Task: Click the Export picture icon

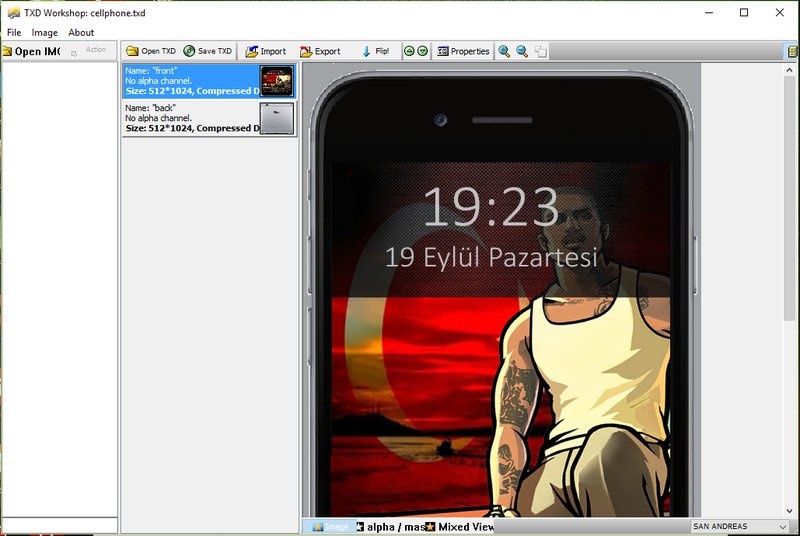Action: (306, 51)
